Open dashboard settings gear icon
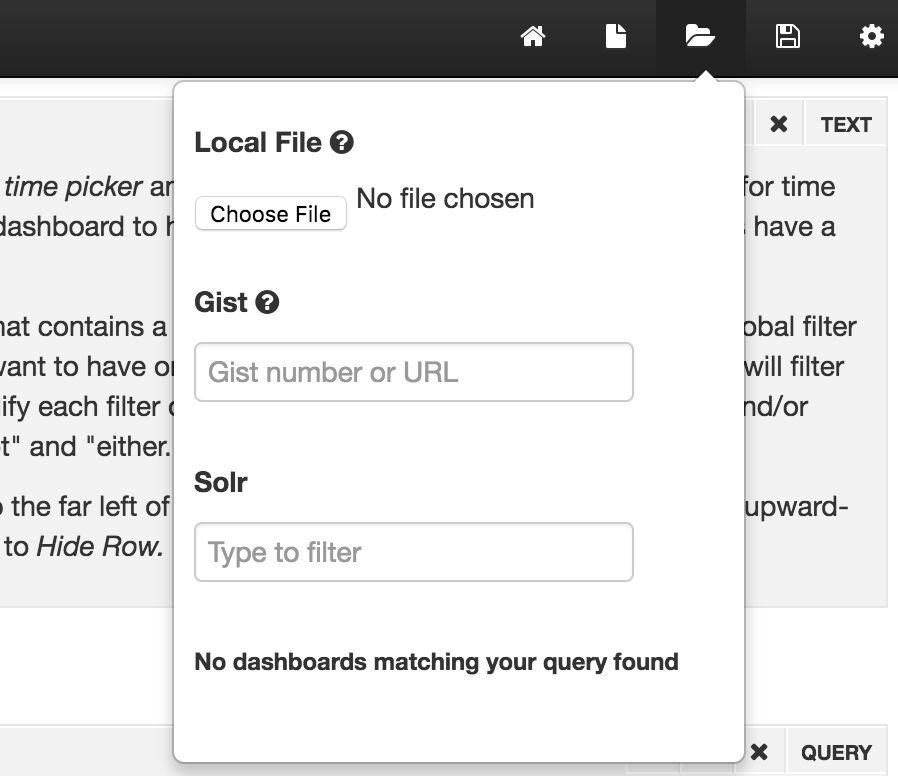 pyautogui.click(x=871, y=37)
